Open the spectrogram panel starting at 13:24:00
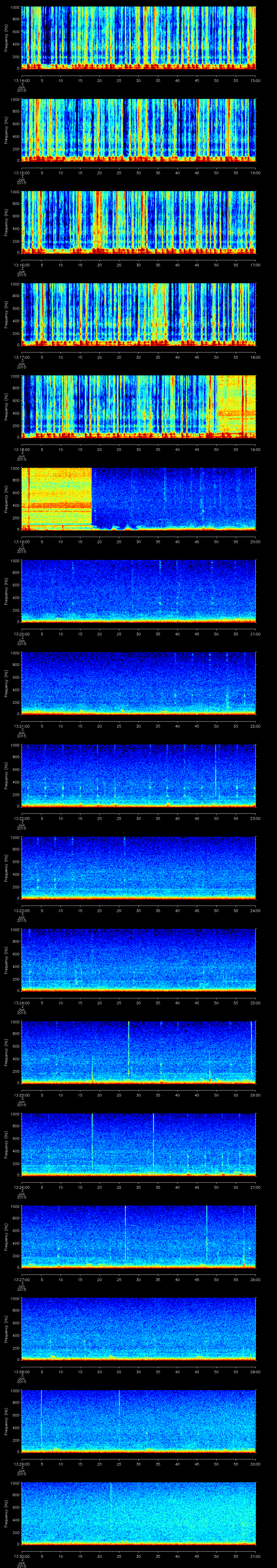The height and width of the screenshot is (1568, 277). tap(138, 960)
